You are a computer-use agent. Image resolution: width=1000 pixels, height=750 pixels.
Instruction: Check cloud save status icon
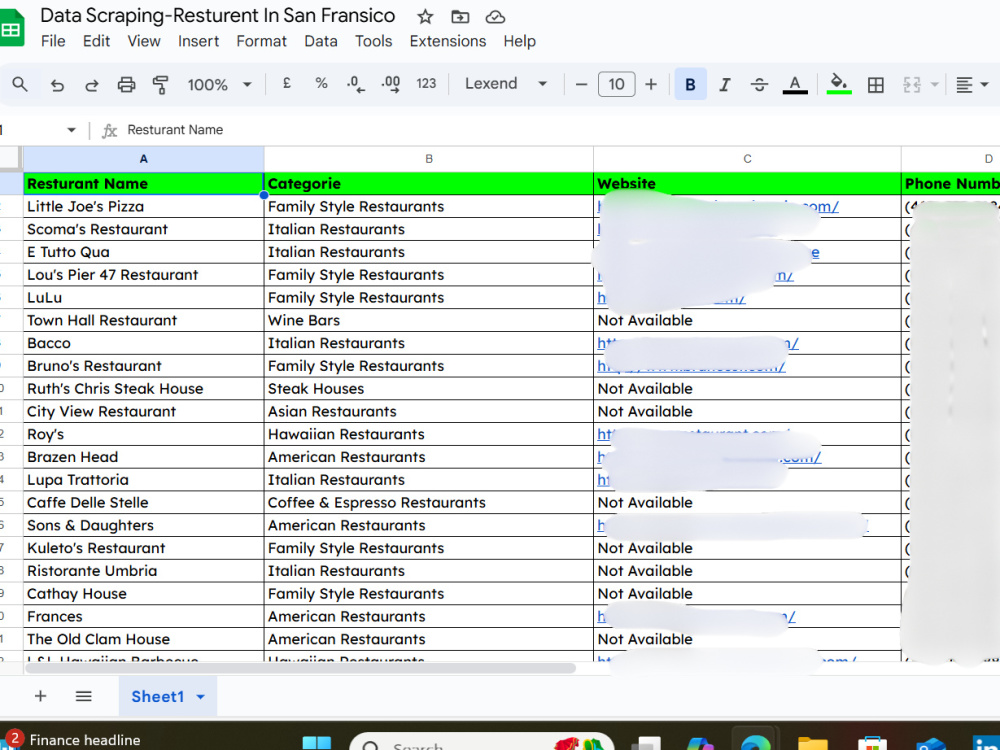tap(495, 17)
